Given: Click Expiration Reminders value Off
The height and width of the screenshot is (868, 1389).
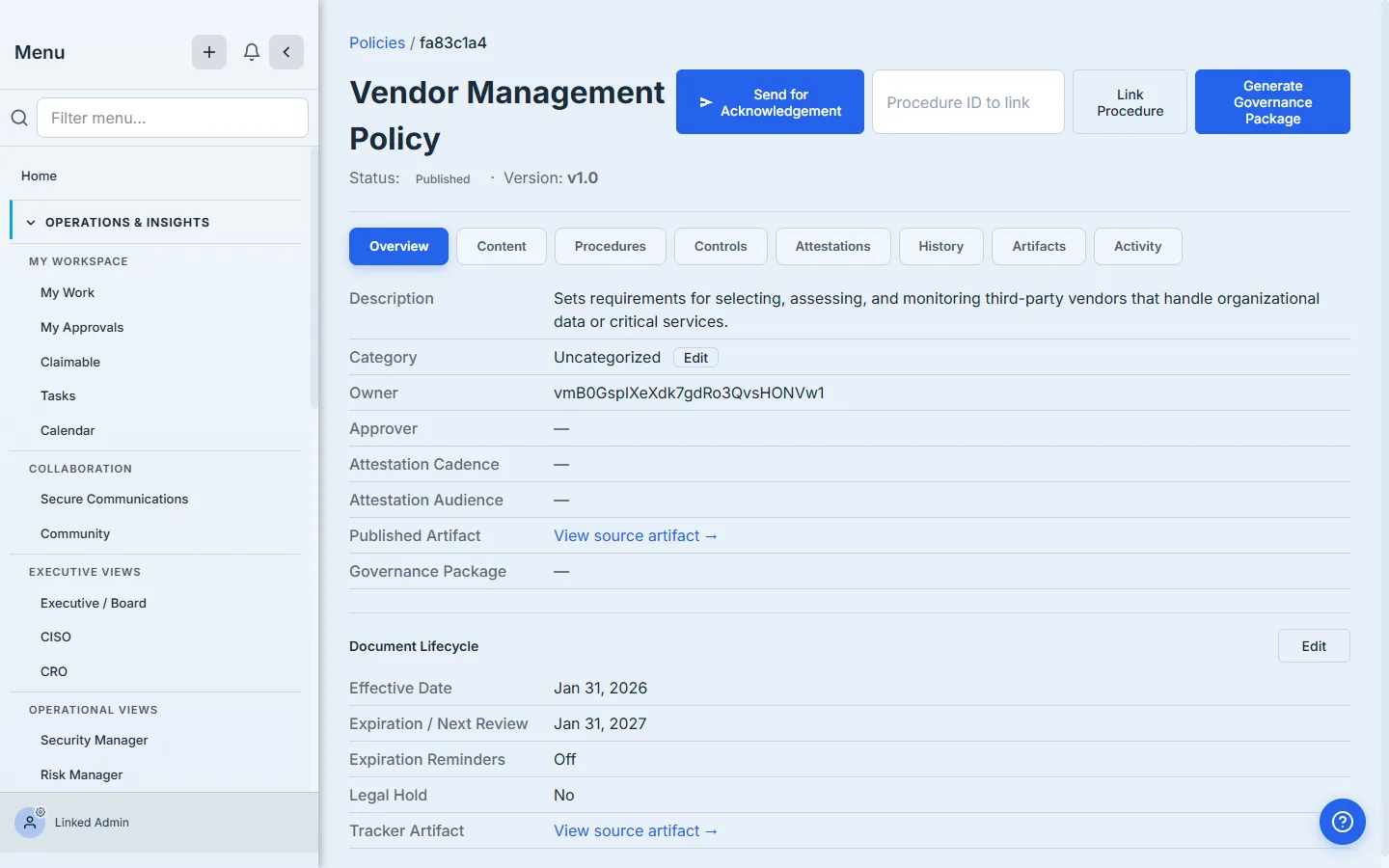Looking at the screenshot, I should [x=564, y=759].
